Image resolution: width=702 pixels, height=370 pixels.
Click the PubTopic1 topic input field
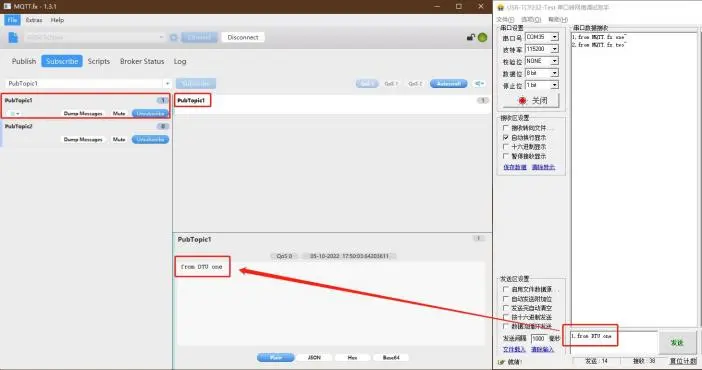(85, 83)
